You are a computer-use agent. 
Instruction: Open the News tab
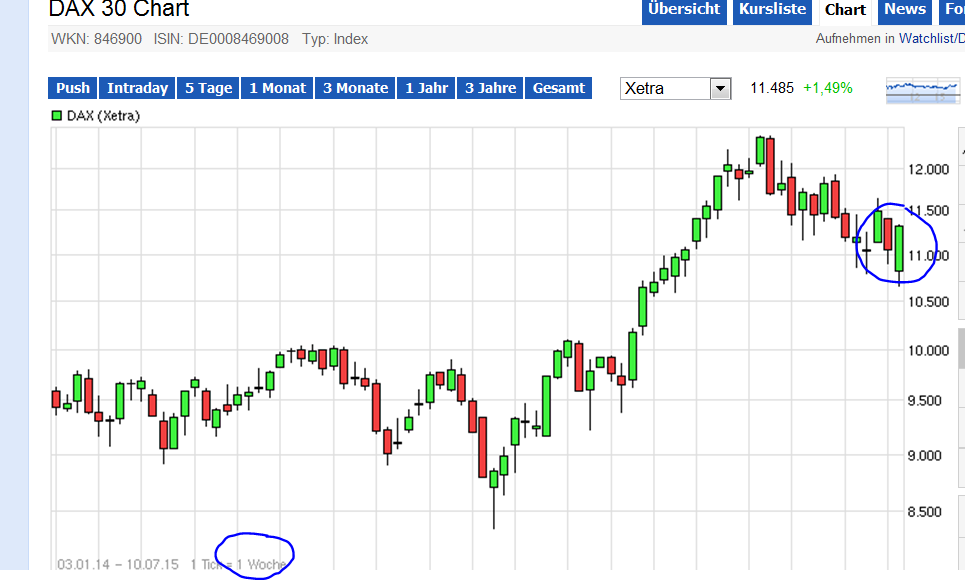[905, 10]
